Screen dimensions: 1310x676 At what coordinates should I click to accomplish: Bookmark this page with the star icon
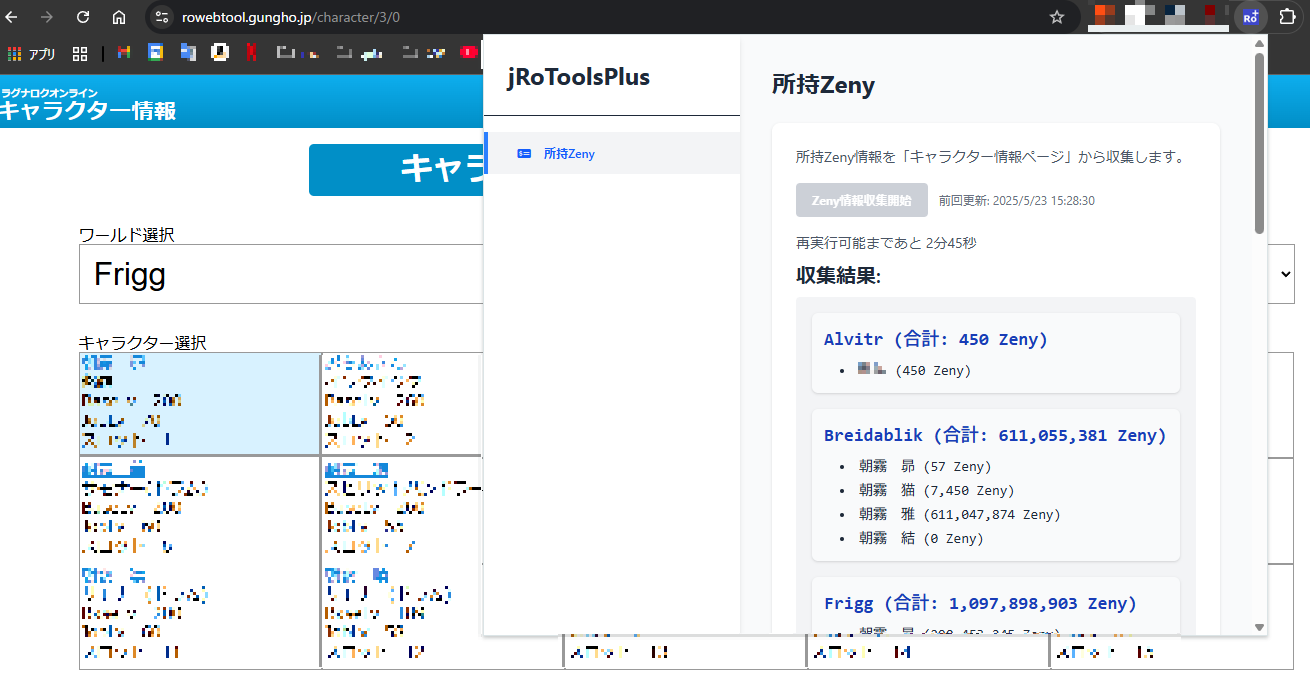pyautogui.click(x=1057, y=17)
